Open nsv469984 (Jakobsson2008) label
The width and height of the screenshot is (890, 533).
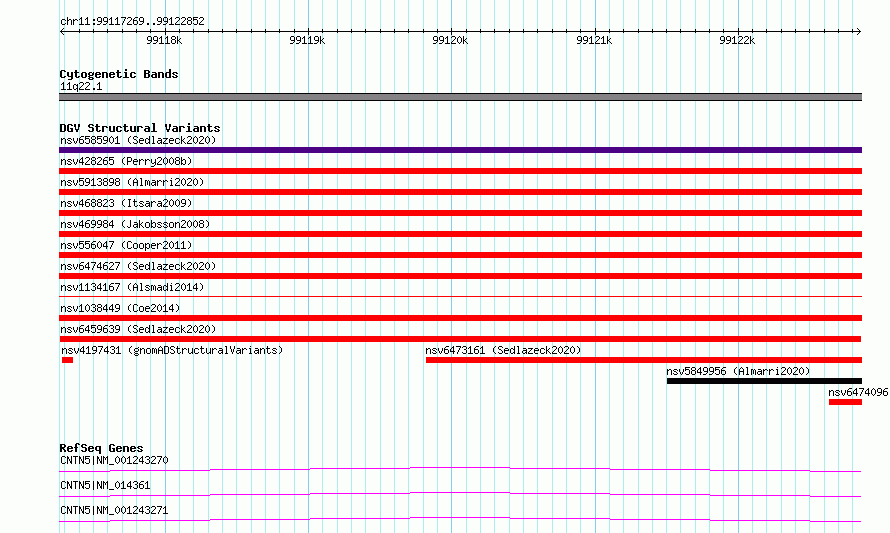[135, 224]
